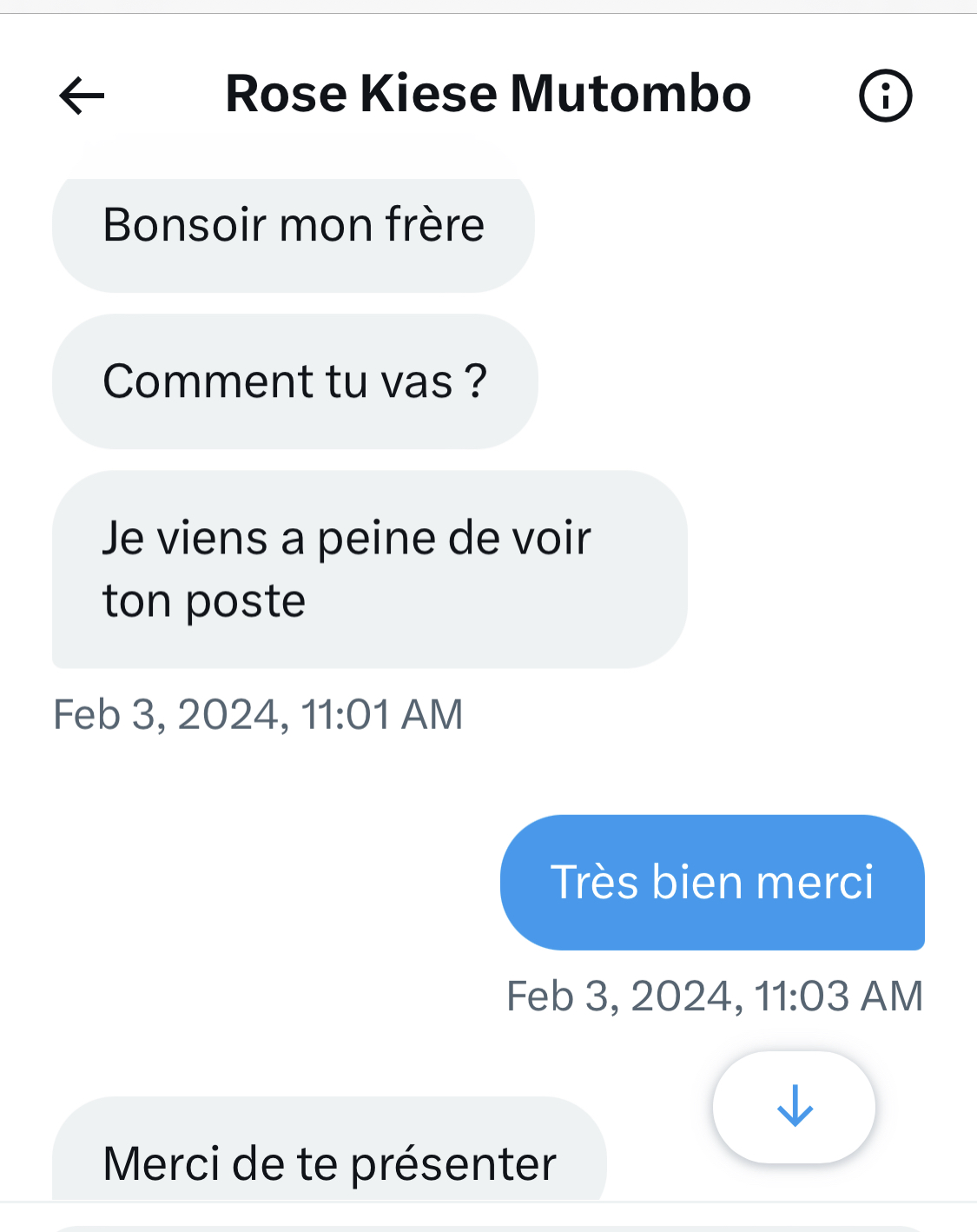Show details for this conversation
Image resolution: width=977 pixels, height=1232 pixels.
tap(885, 95)
